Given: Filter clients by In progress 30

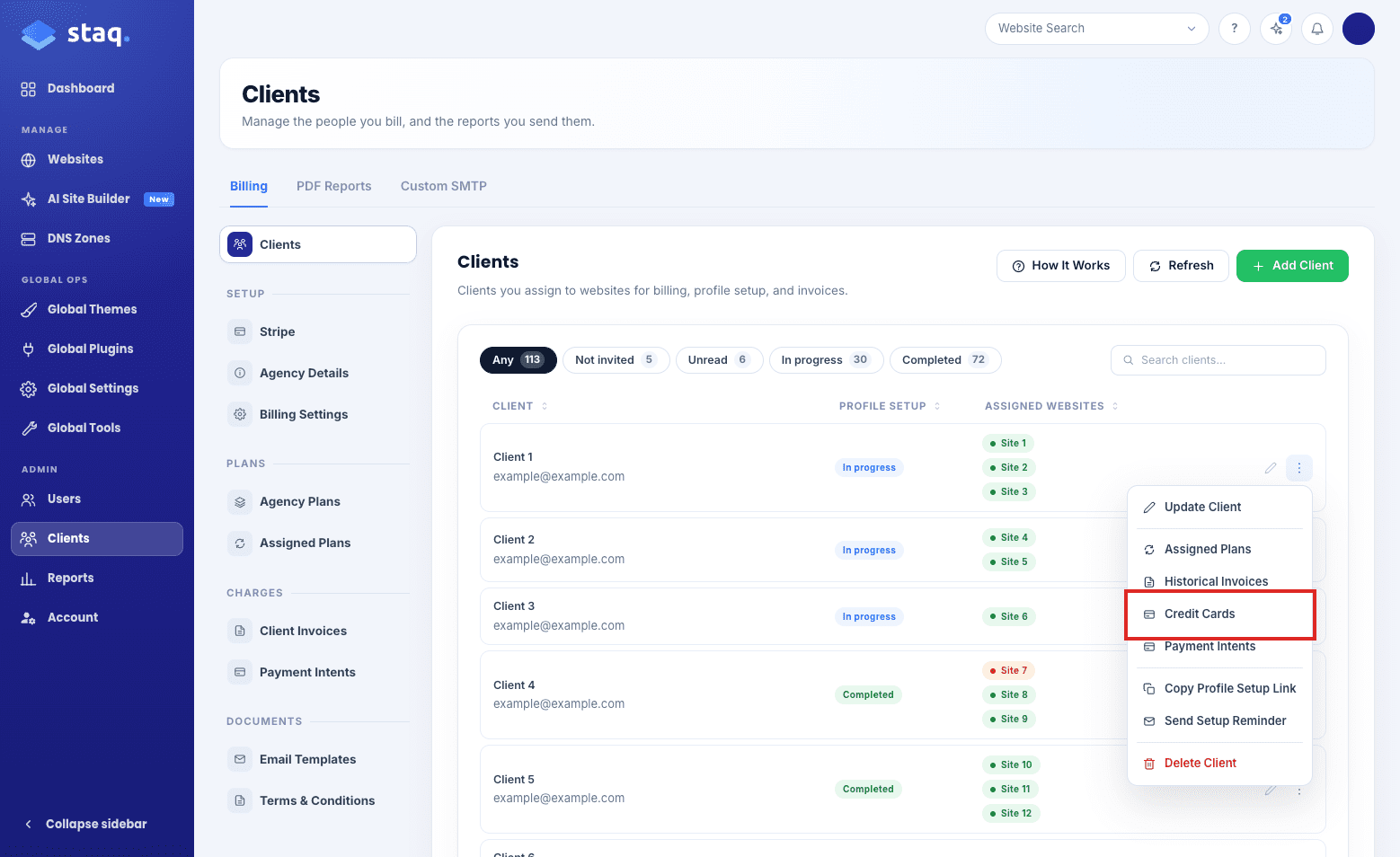Looking at the screenshot, I should pos(827,360).
